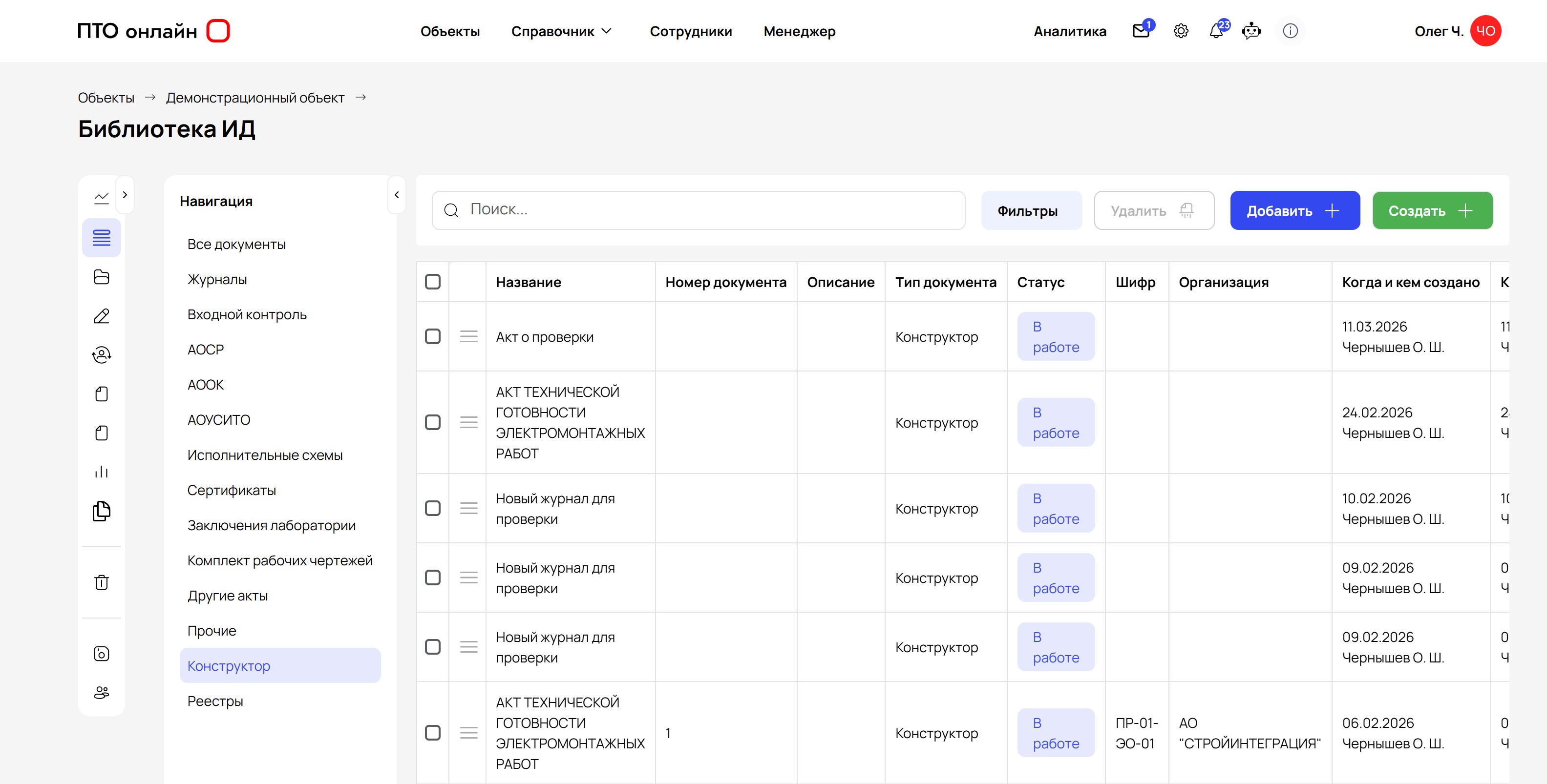
Task: Open the user sync sidebar icon
Action: click(102, 355)
